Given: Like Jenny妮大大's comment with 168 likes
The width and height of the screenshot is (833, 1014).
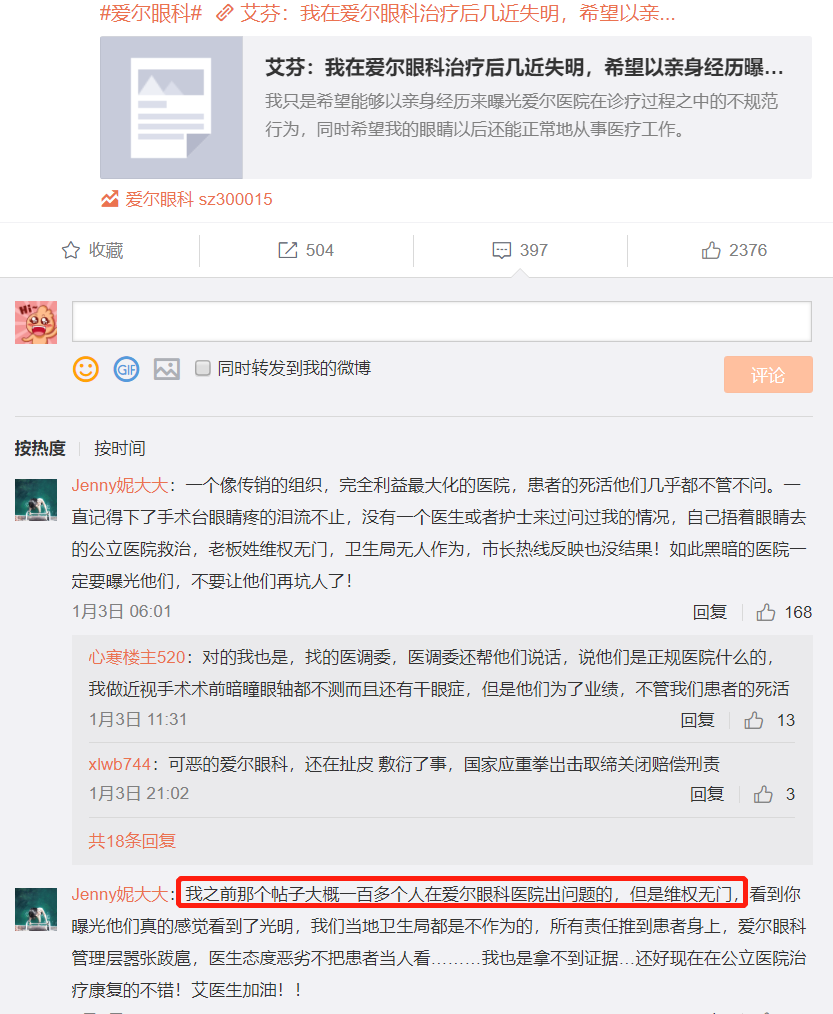Looking at the screenshot, I should (x=766, y=612).
